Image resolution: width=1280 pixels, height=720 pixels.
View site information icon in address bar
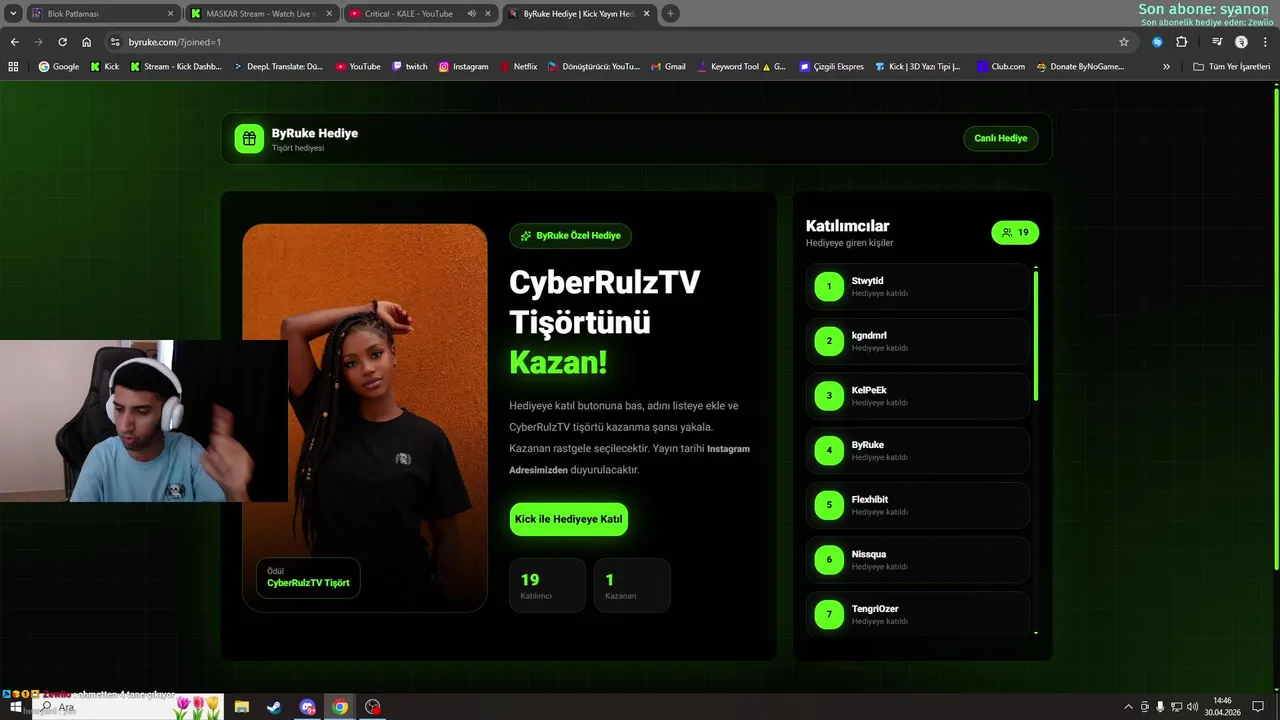pyautogui.click(x=115, y=42)
